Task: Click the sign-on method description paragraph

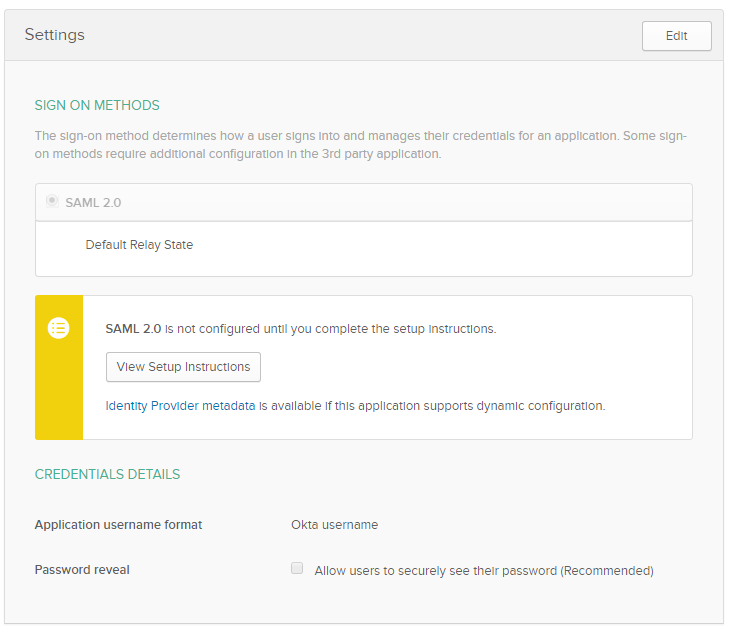Action: (360, 145)
